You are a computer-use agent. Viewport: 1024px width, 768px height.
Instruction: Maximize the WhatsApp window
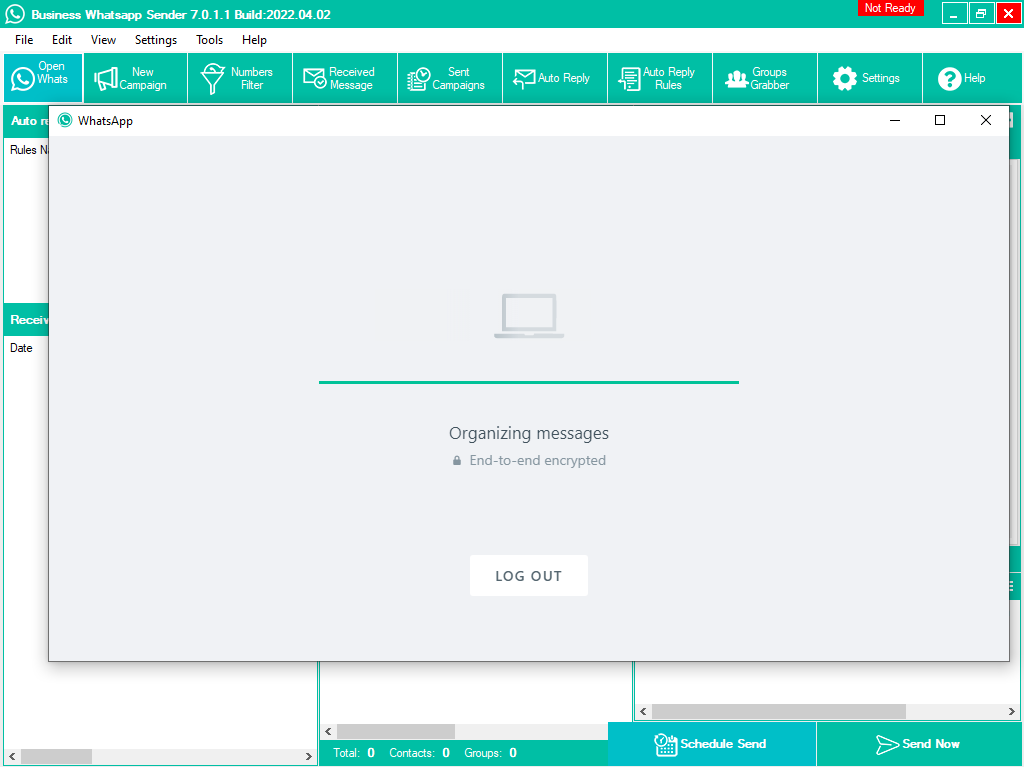940,120
